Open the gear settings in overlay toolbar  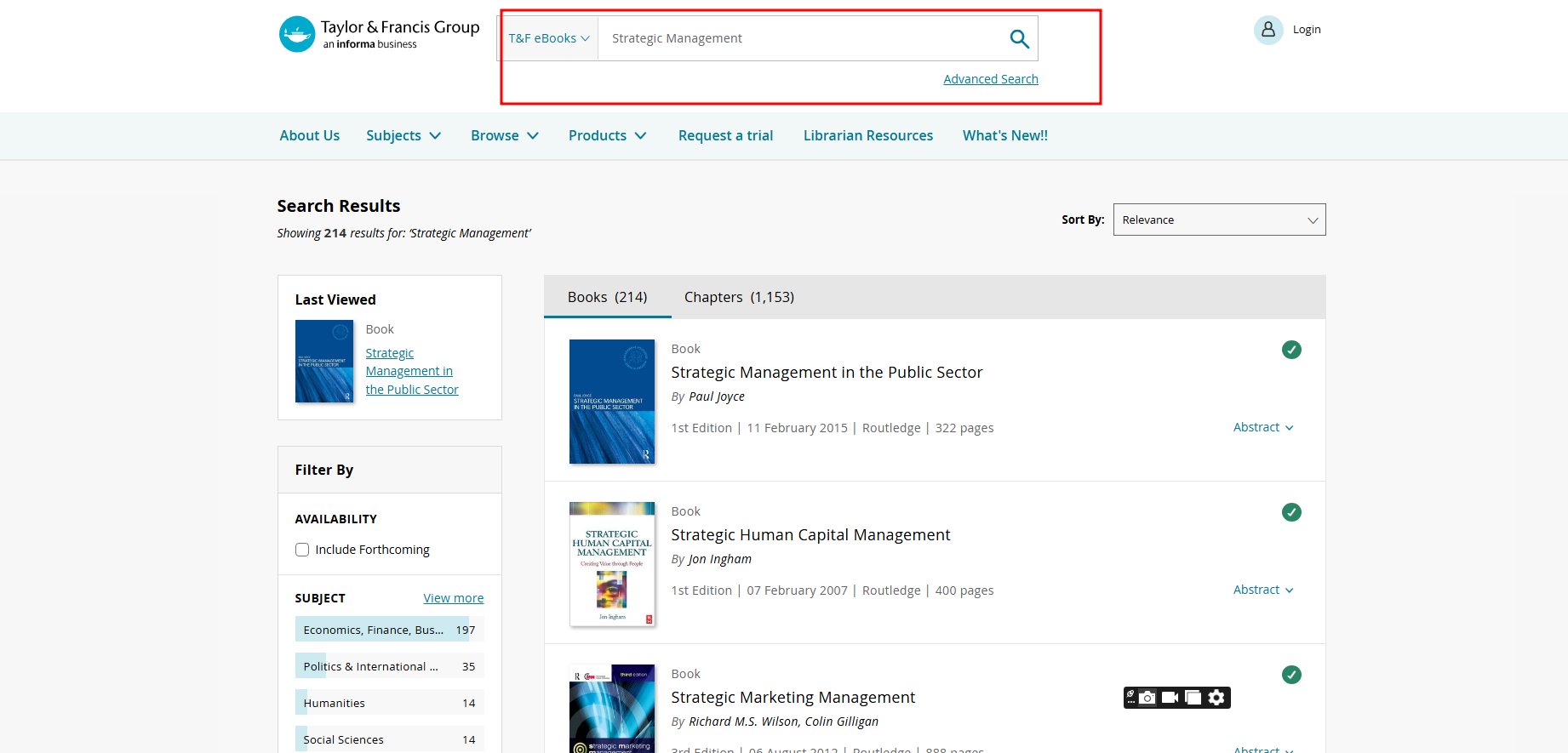pyautogui.click(x=1216, y=698)
